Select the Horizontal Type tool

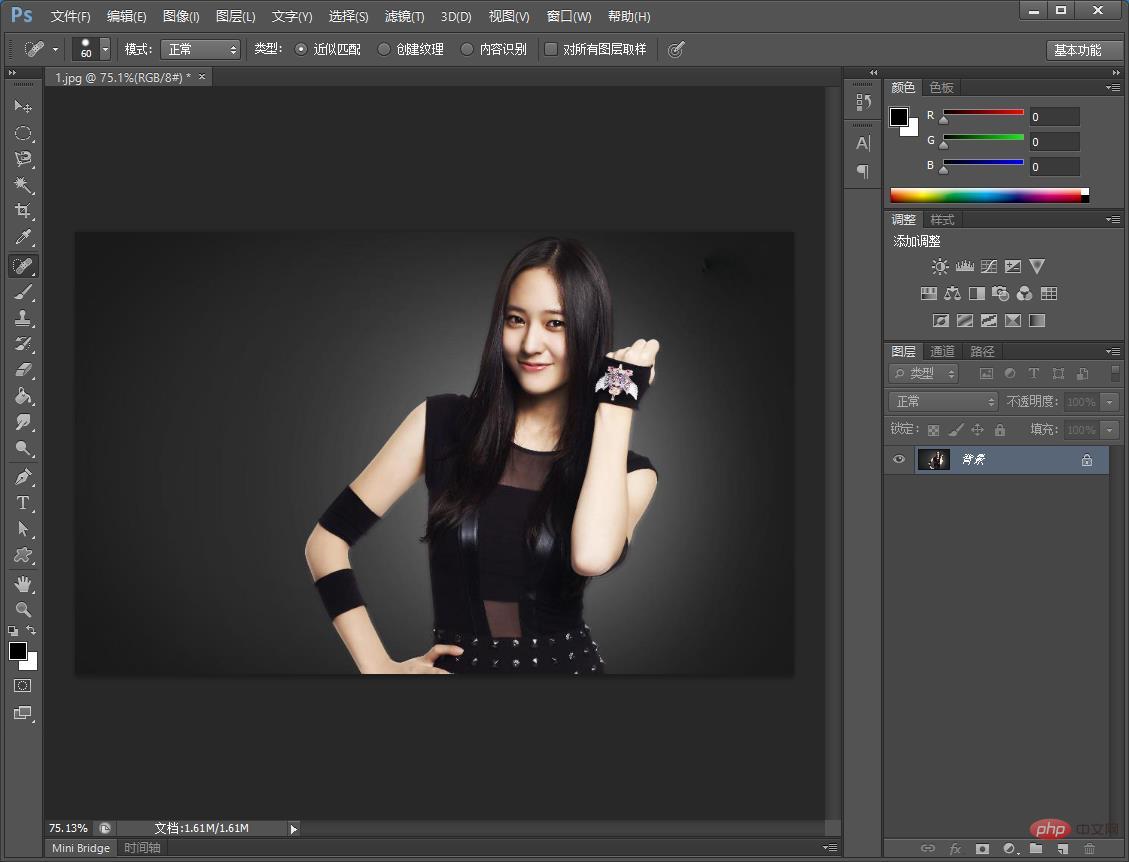click(x=23, y=503)
